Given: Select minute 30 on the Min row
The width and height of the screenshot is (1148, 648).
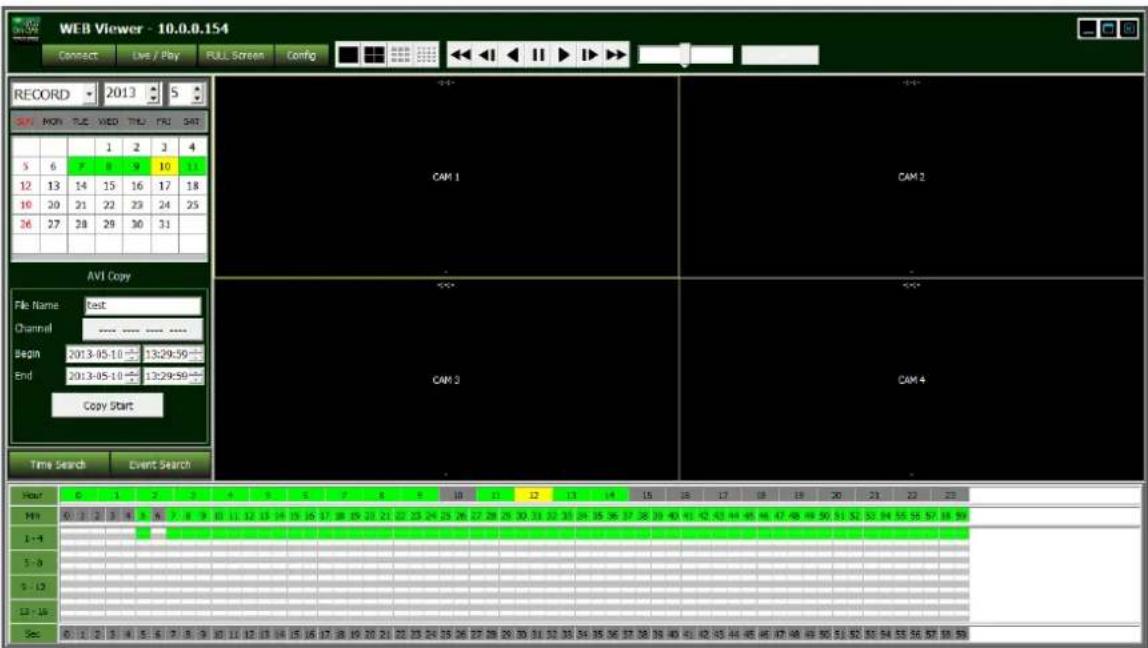Looking at the screenshot, I should point(521,516).
